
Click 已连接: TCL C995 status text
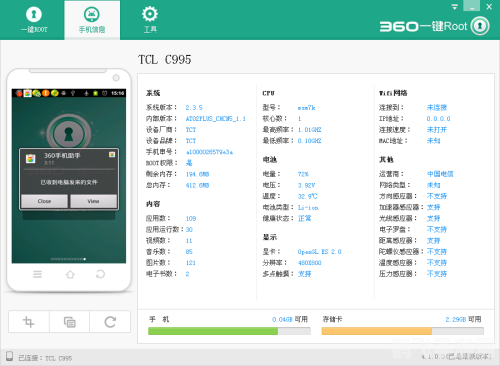(45, 358)
